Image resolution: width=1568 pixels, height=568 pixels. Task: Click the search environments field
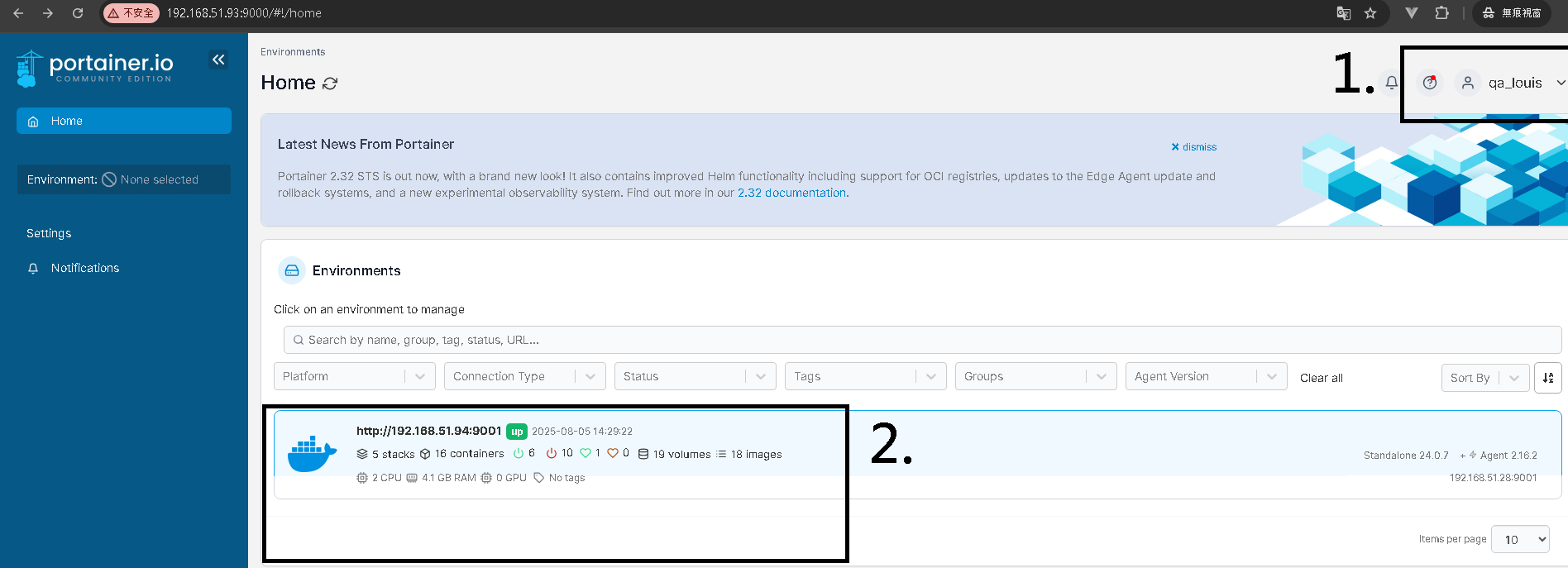(922, 340)
